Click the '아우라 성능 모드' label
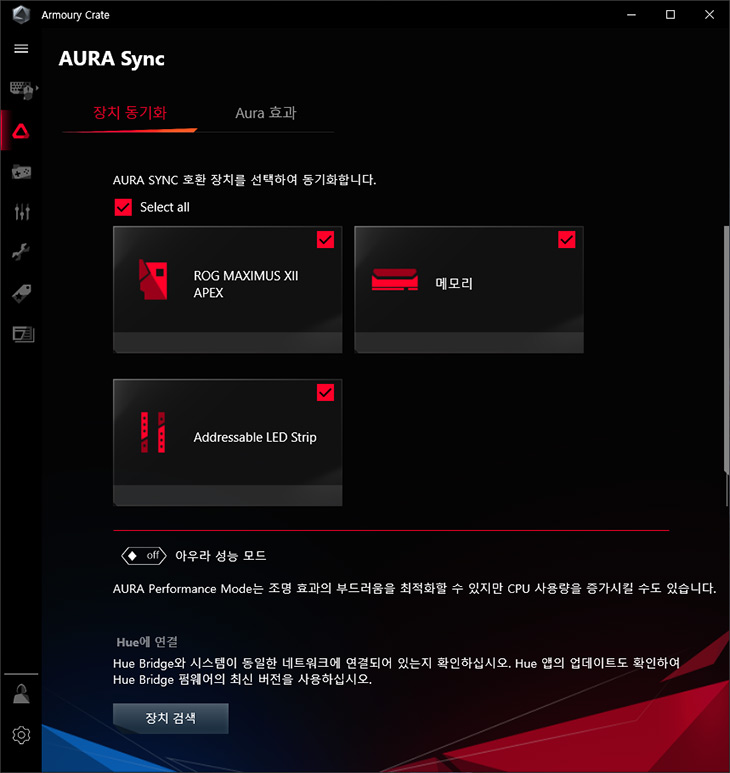Image resolution: width=730 pixels, height=773 pixels. pos(220,556)
